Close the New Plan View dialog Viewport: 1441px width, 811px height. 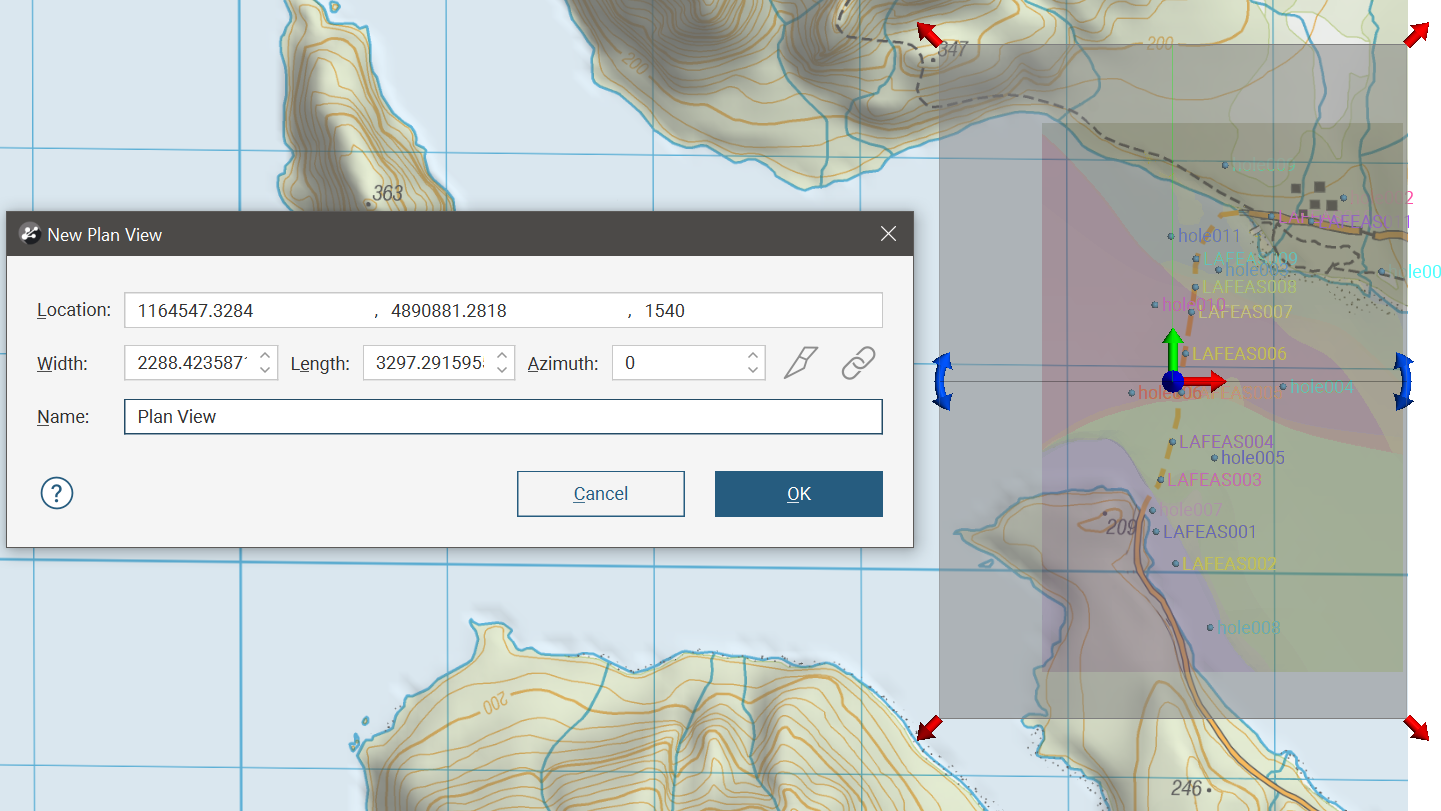pyautogui.click(x=887, y=234)
